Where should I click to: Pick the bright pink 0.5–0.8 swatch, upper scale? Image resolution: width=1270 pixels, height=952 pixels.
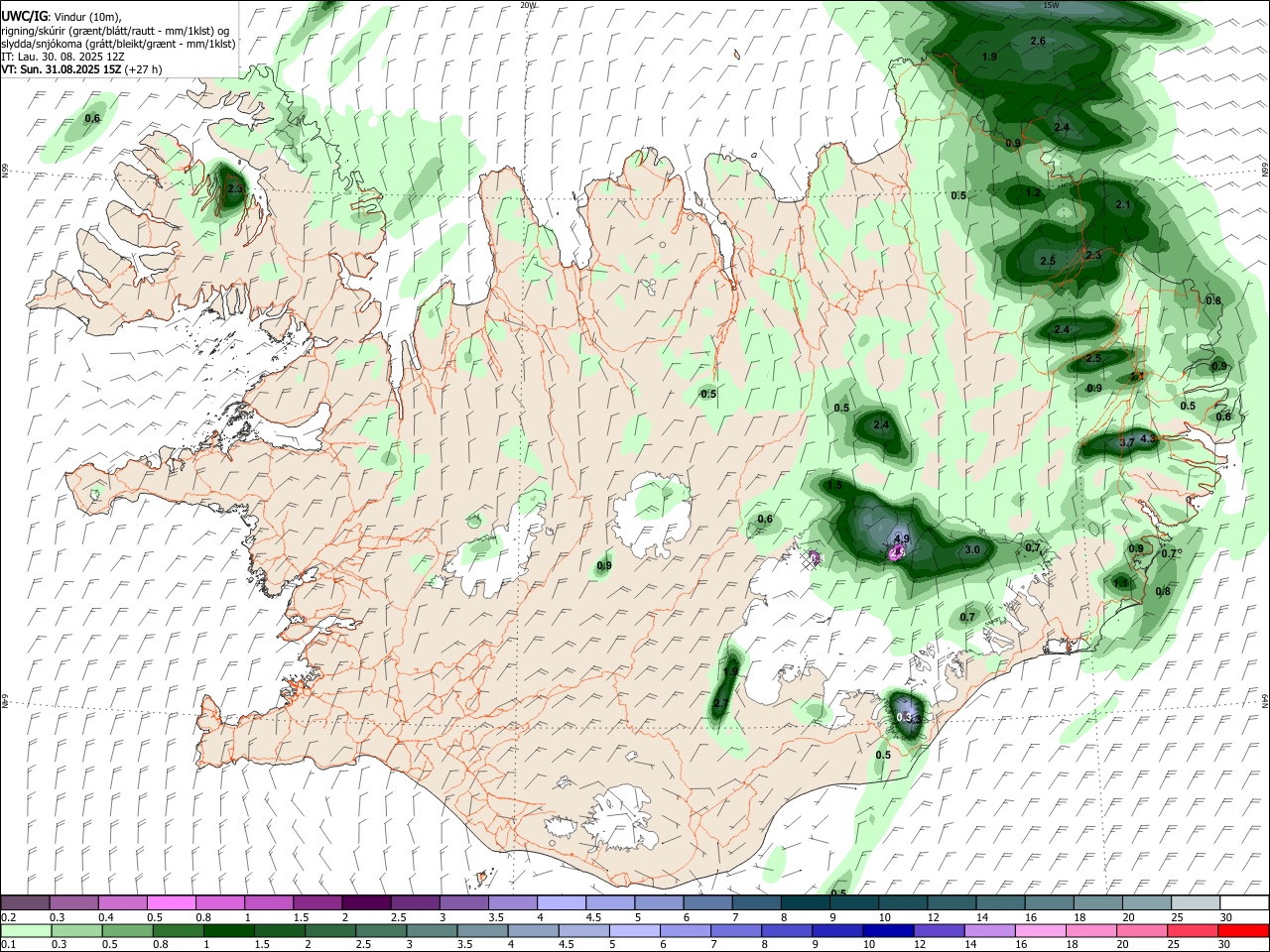point(171,902)
